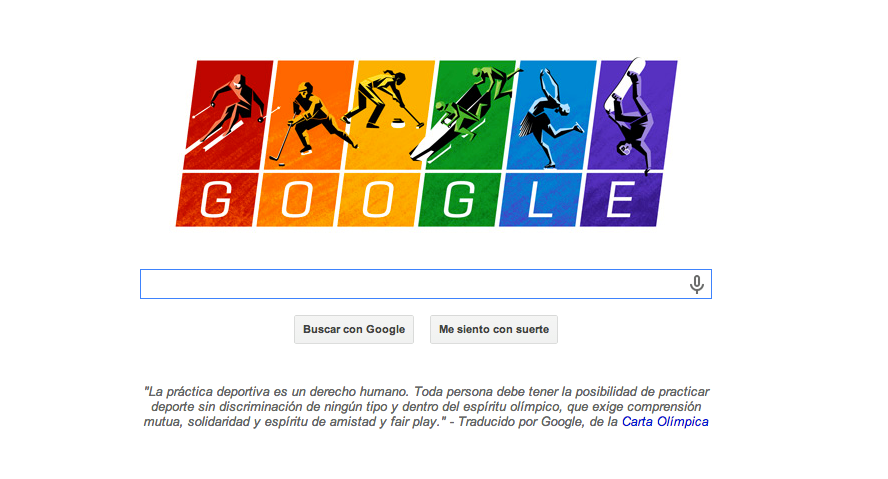Click the purple letter E tile
The image size is (888, 479).
tap(621, 200)
